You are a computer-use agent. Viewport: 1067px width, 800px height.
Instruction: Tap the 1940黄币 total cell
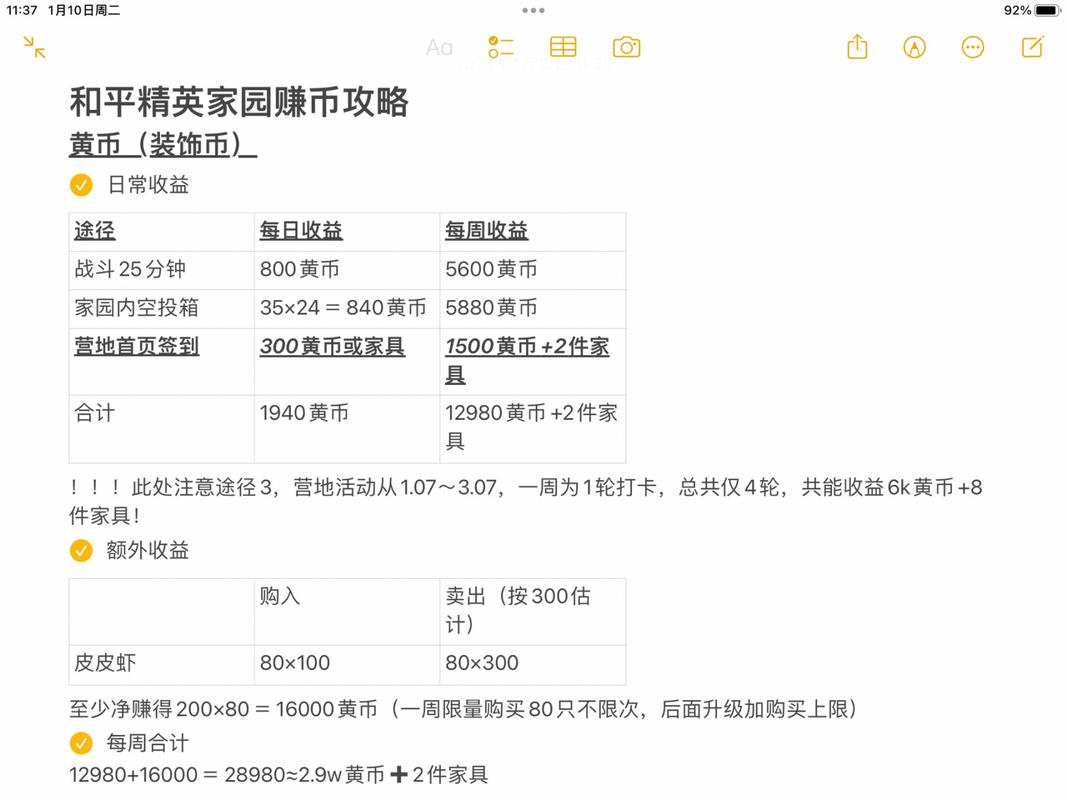[347, 429]
